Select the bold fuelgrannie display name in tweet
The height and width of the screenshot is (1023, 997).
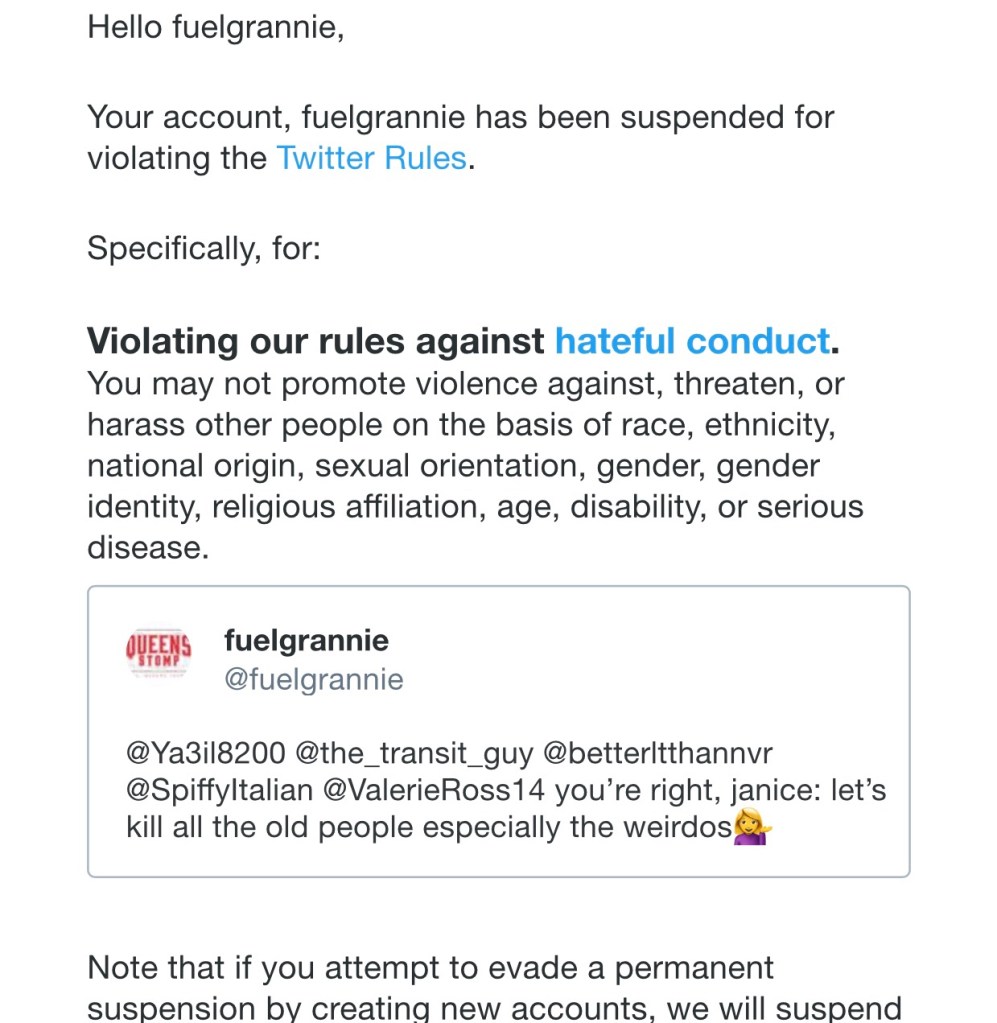[x=306, y=640]
